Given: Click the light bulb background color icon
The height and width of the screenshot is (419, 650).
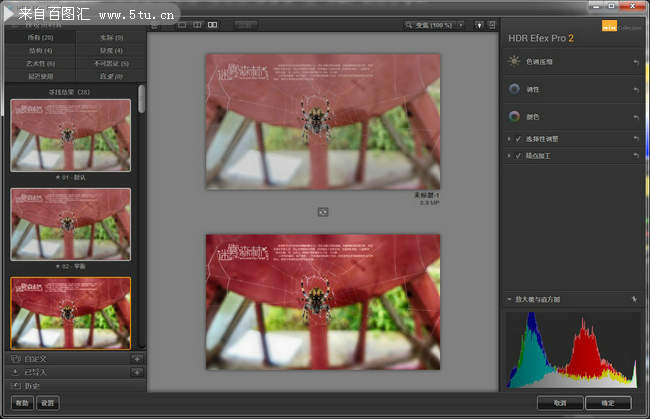Looking at the screenshot, I should 479,24.
